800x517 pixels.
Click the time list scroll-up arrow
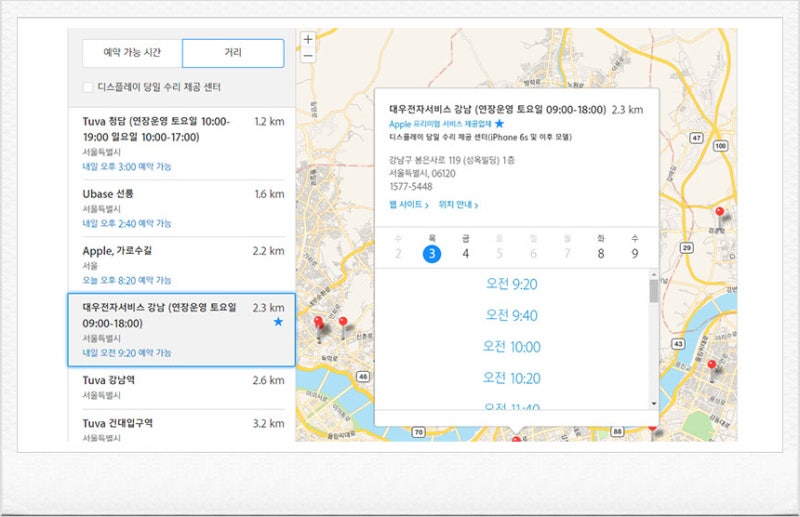coord(654,275)
